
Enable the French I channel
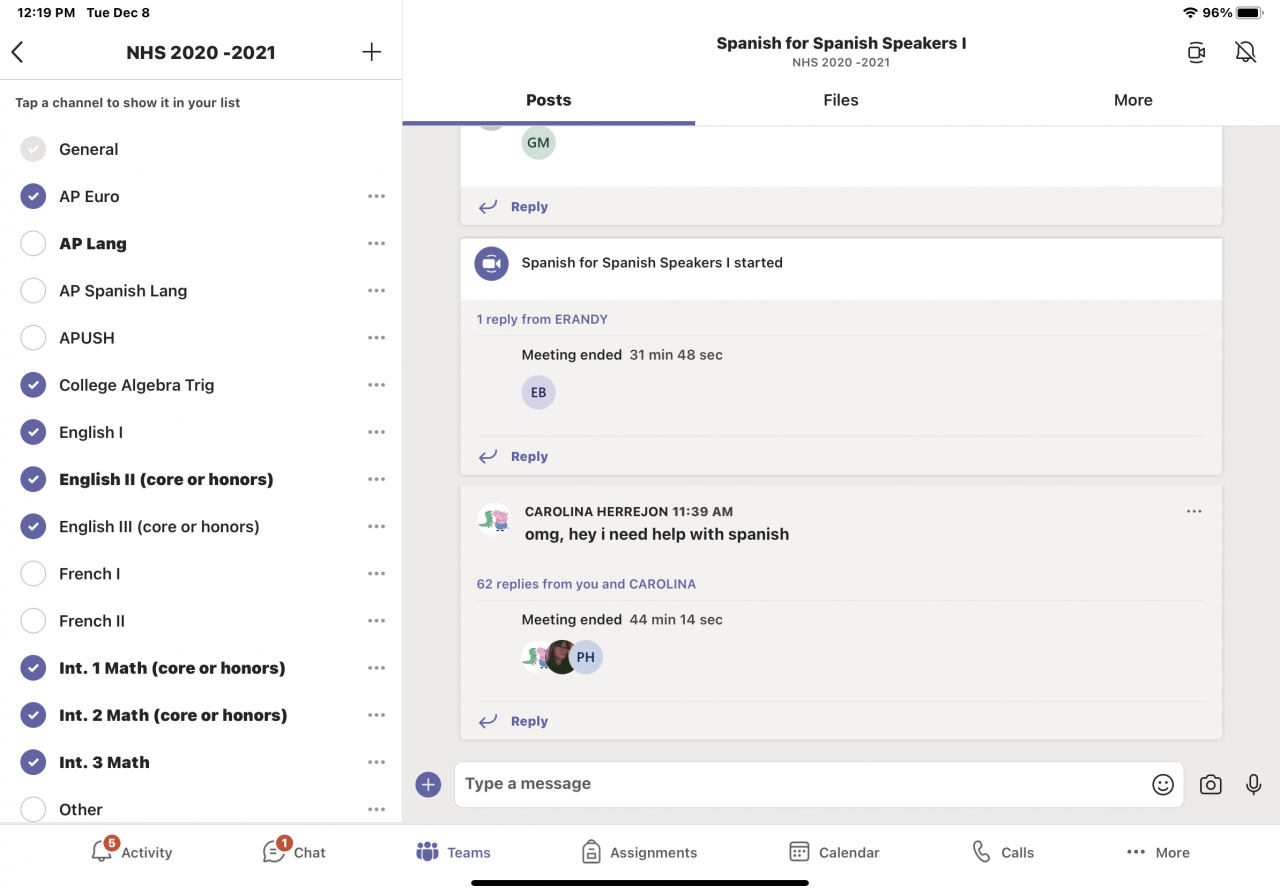click(33, 573)
